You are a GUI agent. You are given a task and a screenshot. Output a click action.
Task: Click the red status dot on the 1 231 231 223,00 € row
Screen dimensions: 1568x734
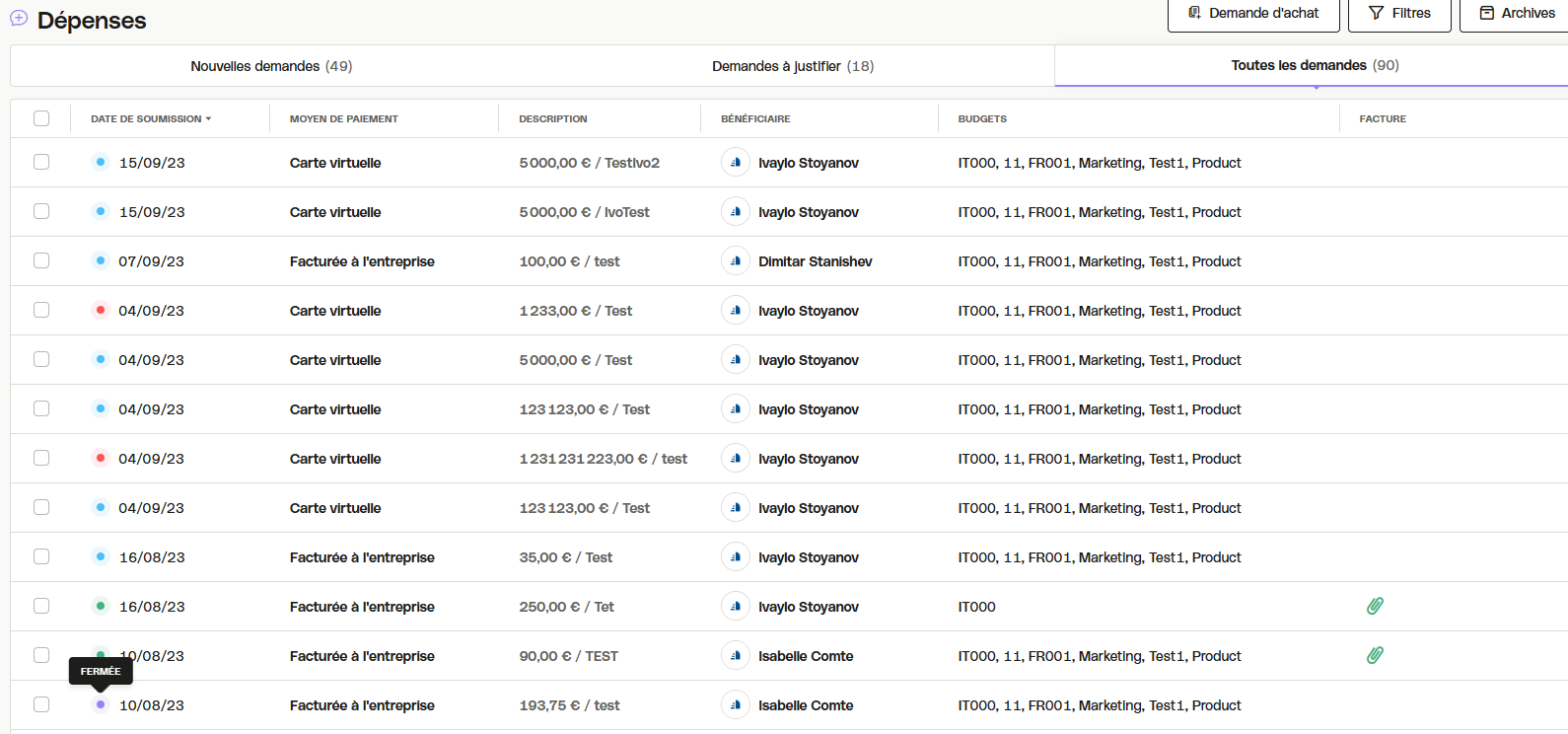(101, 458)
